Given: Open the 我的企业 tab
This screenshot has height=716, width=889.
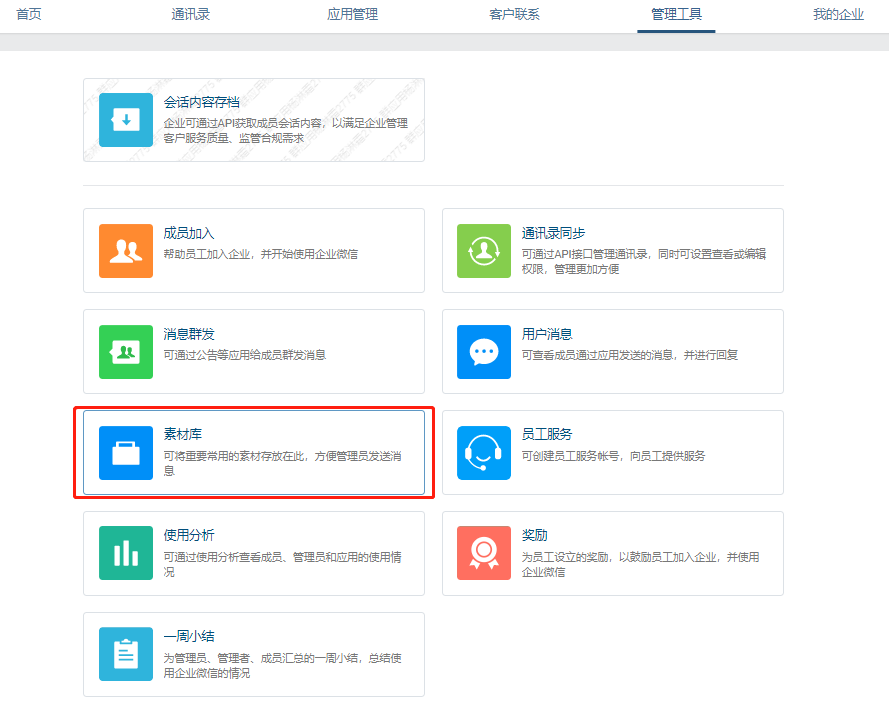Looking at the screenshot, I should coord(838,15).
